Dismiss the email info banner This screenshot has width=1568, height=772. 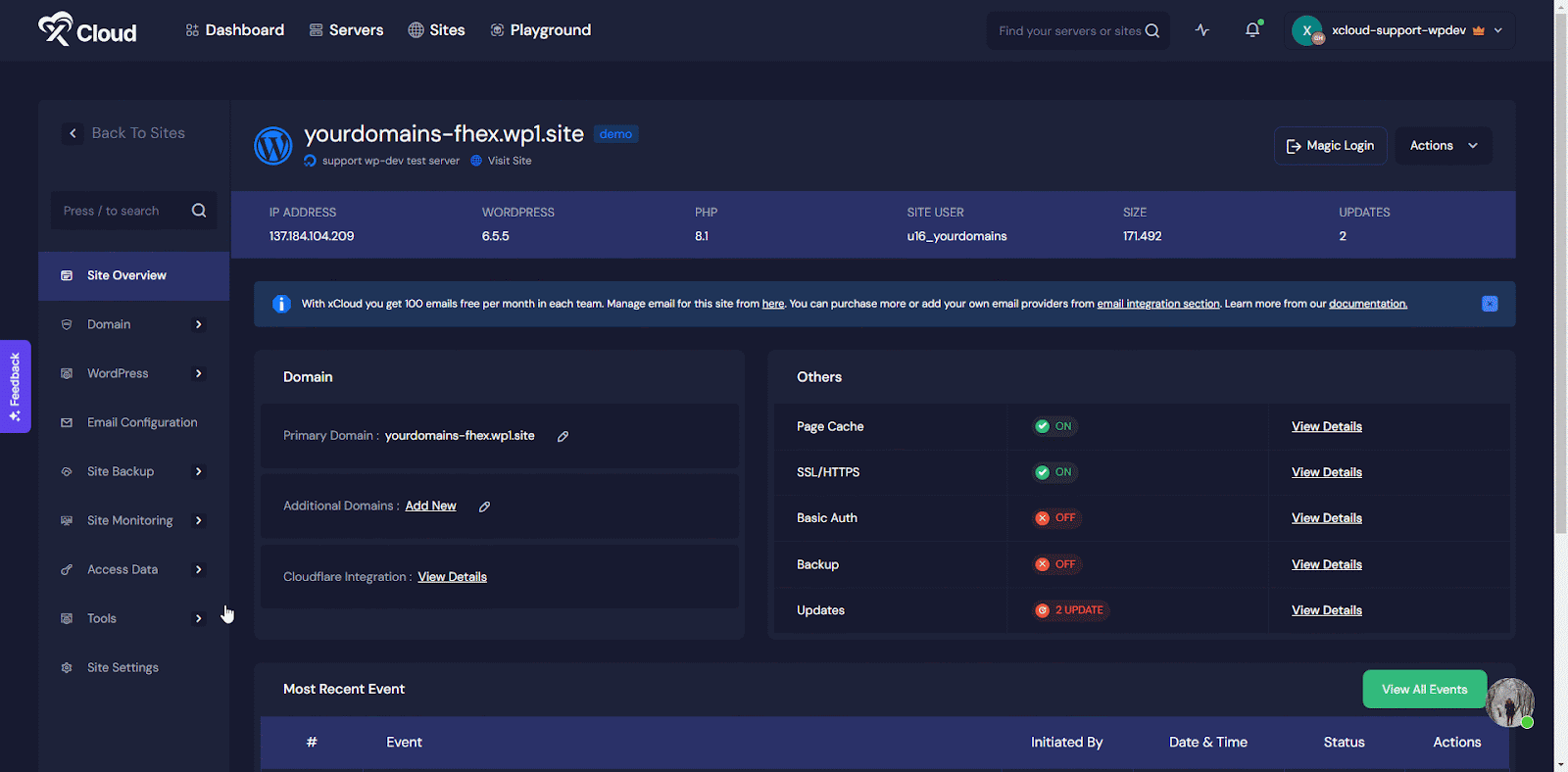point(1489,304)
